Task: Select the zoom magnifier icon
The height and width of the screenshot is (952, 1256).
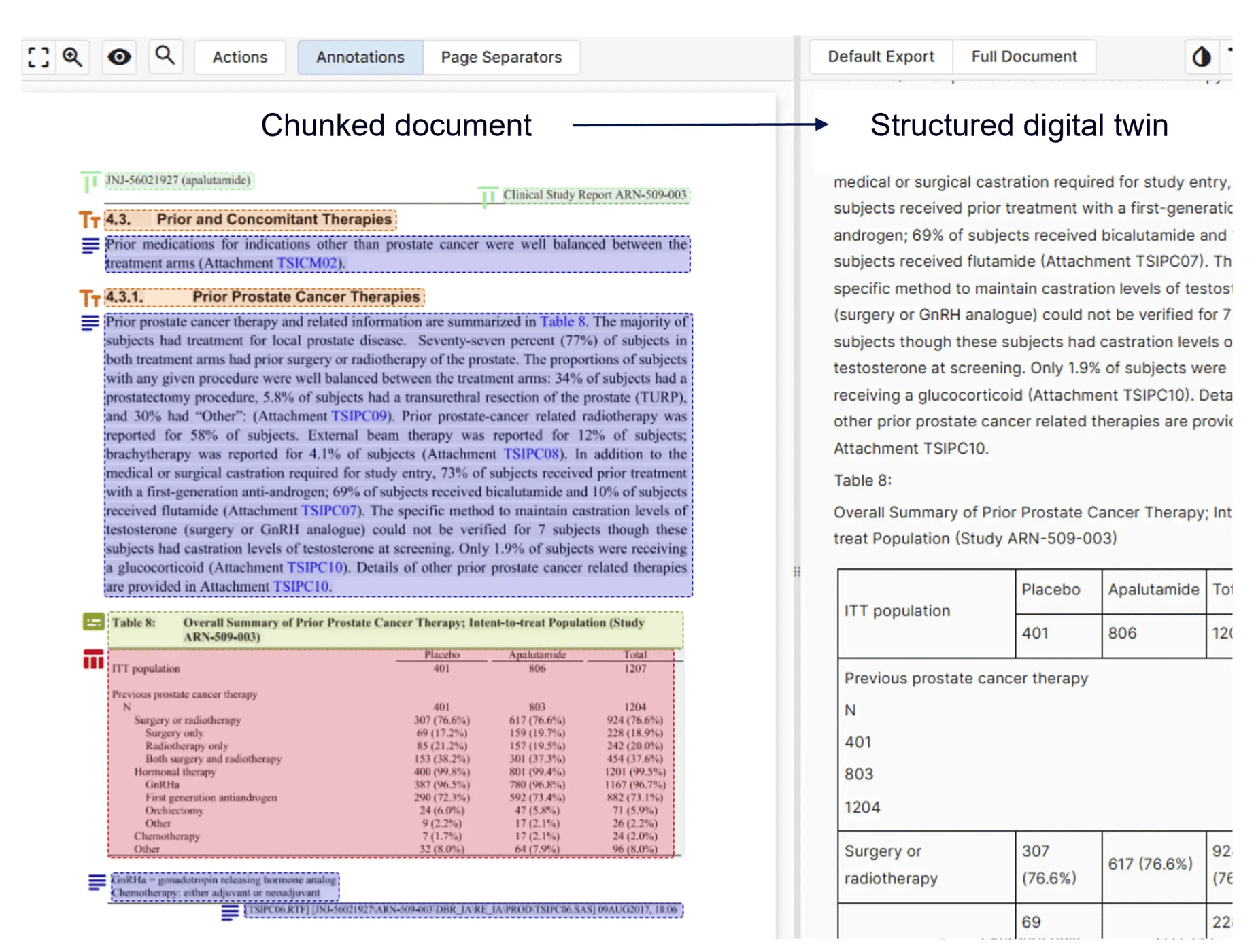Action: (x=72, y=57)
